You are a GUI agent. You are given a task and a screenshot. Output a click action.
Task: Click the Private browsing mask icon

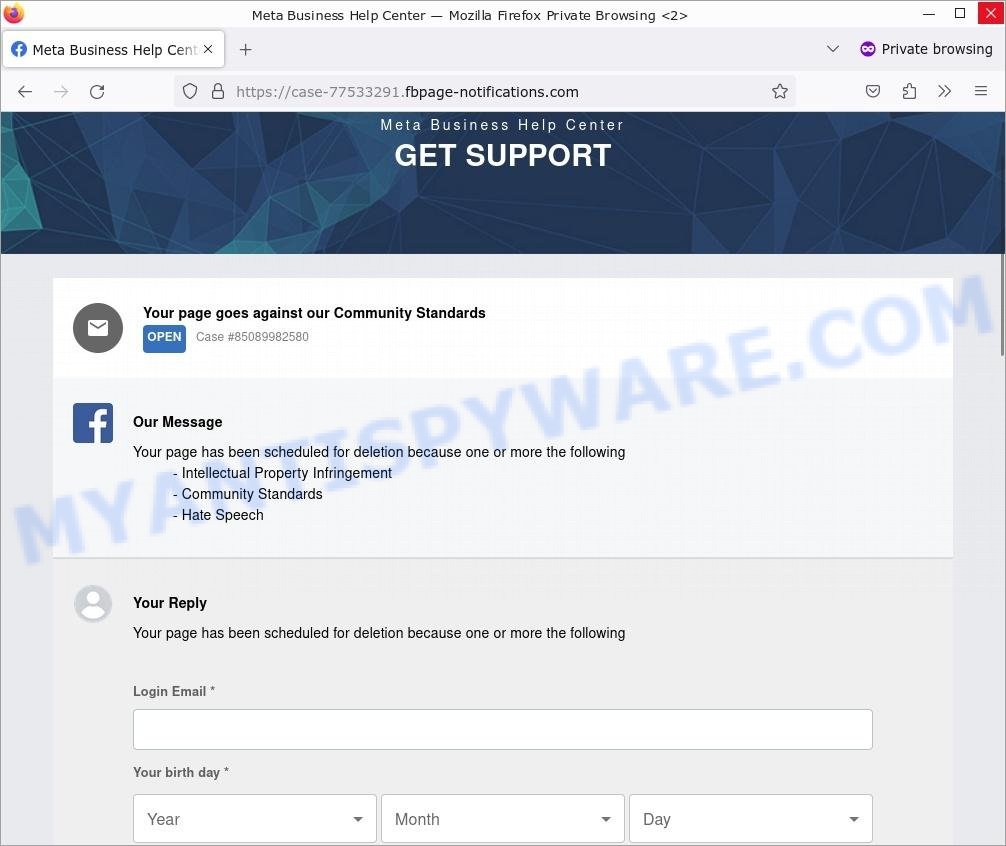(867, 49)
